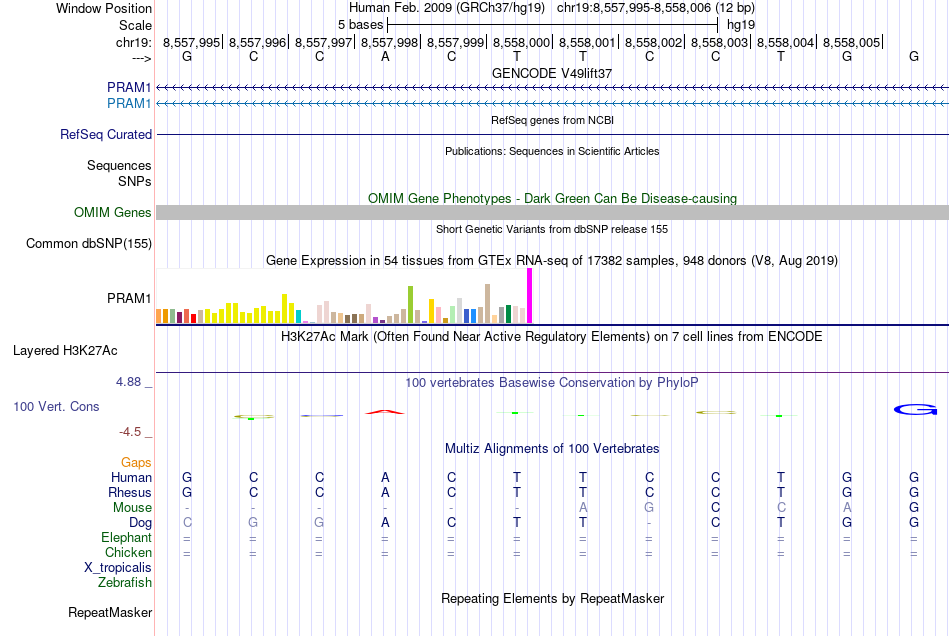Image resolution: width=950 pixels, height=636 pixels.
Task: Click the red A in PhyloP conservation track
Action: 385,412
